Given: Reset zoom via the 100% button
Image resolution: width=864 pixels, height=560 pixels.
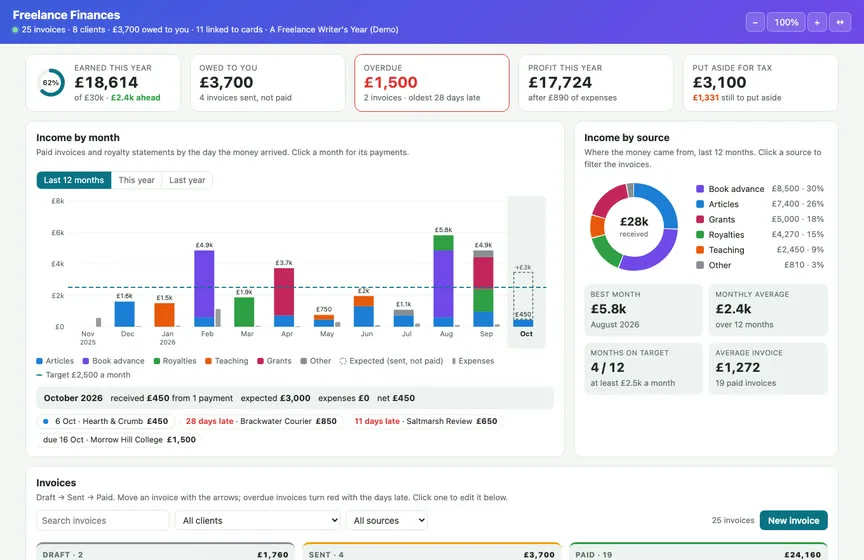Looking at the screenshot, I should tap(786, 23).
